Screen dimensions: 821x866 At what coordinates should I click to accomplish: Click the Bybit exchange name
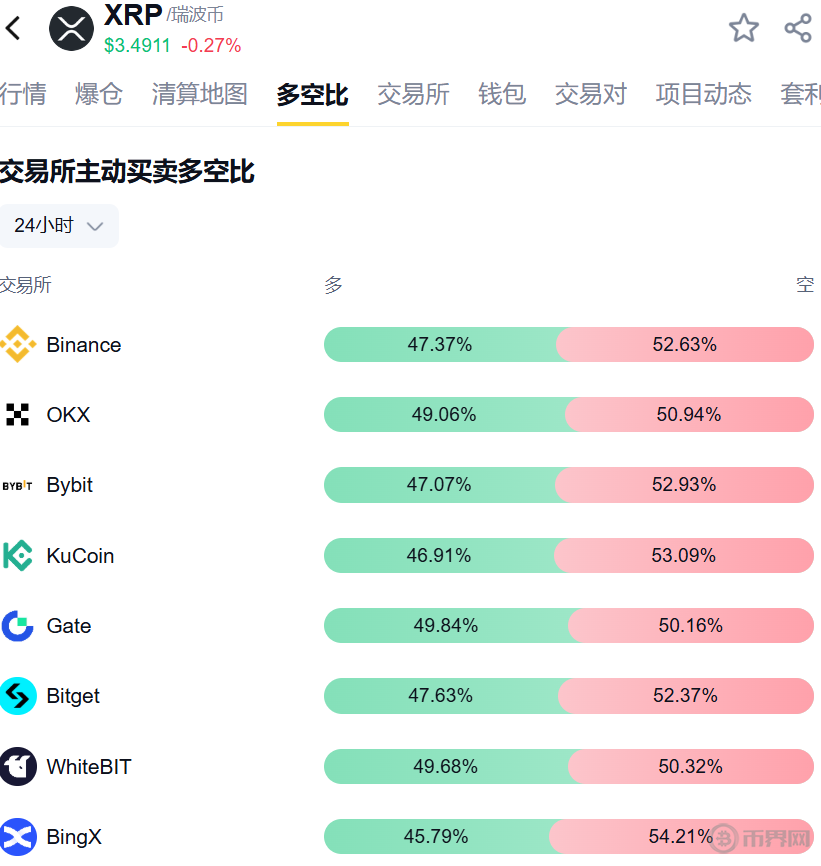point(70,485)
